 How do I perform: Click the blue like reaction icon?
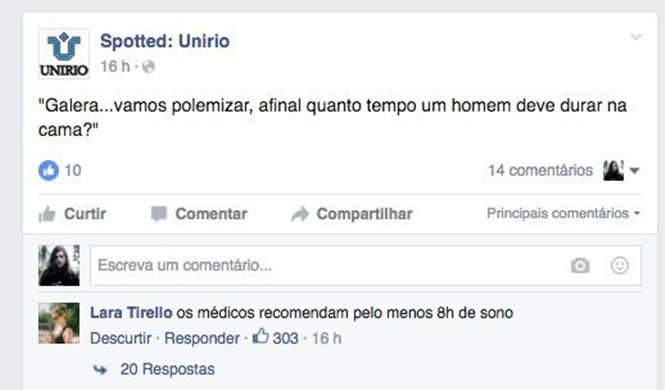pyautogui.click(x=49, y=170)
